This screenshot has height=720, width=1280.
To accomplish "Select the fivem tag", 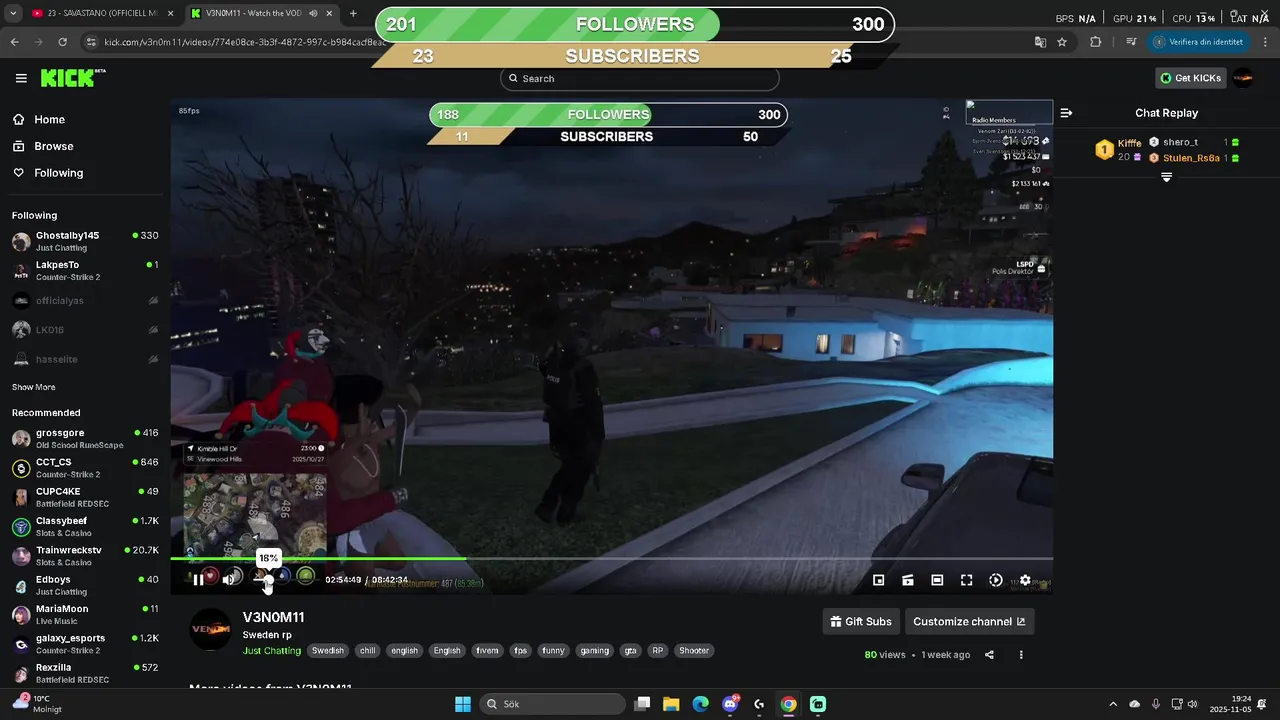I will [487, 651].
